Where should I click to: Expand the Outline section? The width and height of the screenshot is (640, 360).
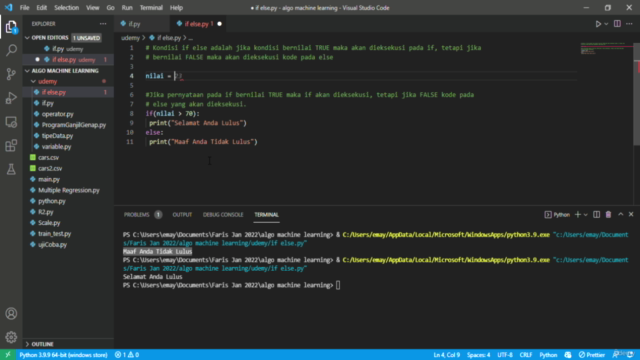pos(68,344)
